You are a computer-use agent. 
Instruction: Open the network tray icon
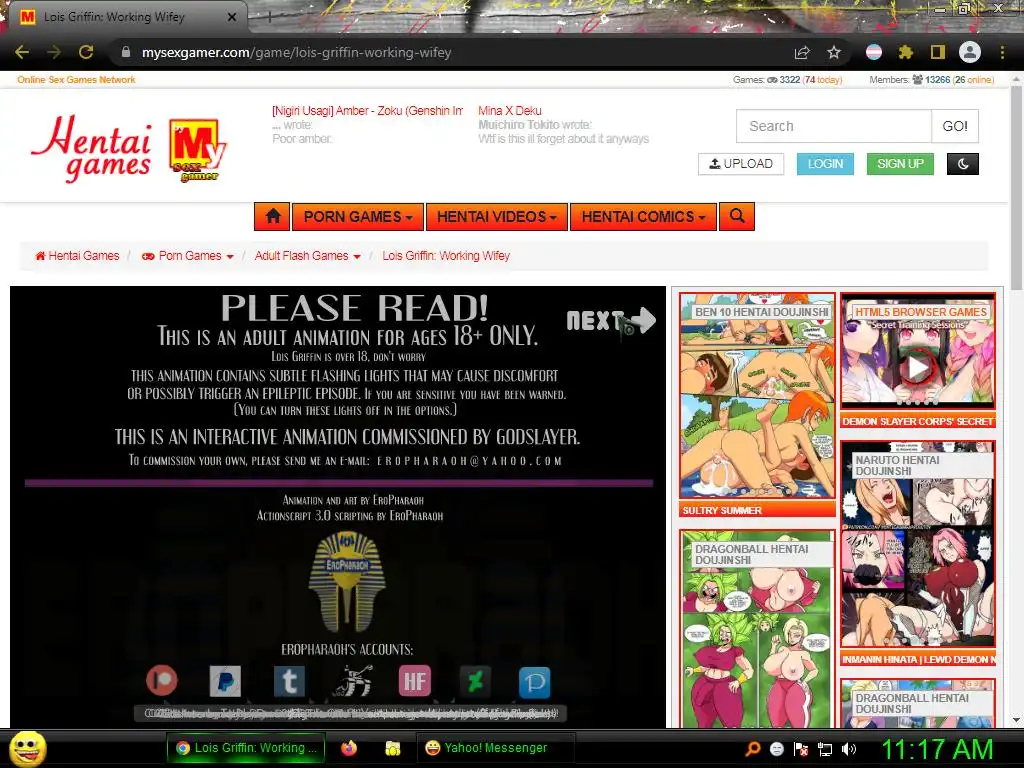coord(825,749)
